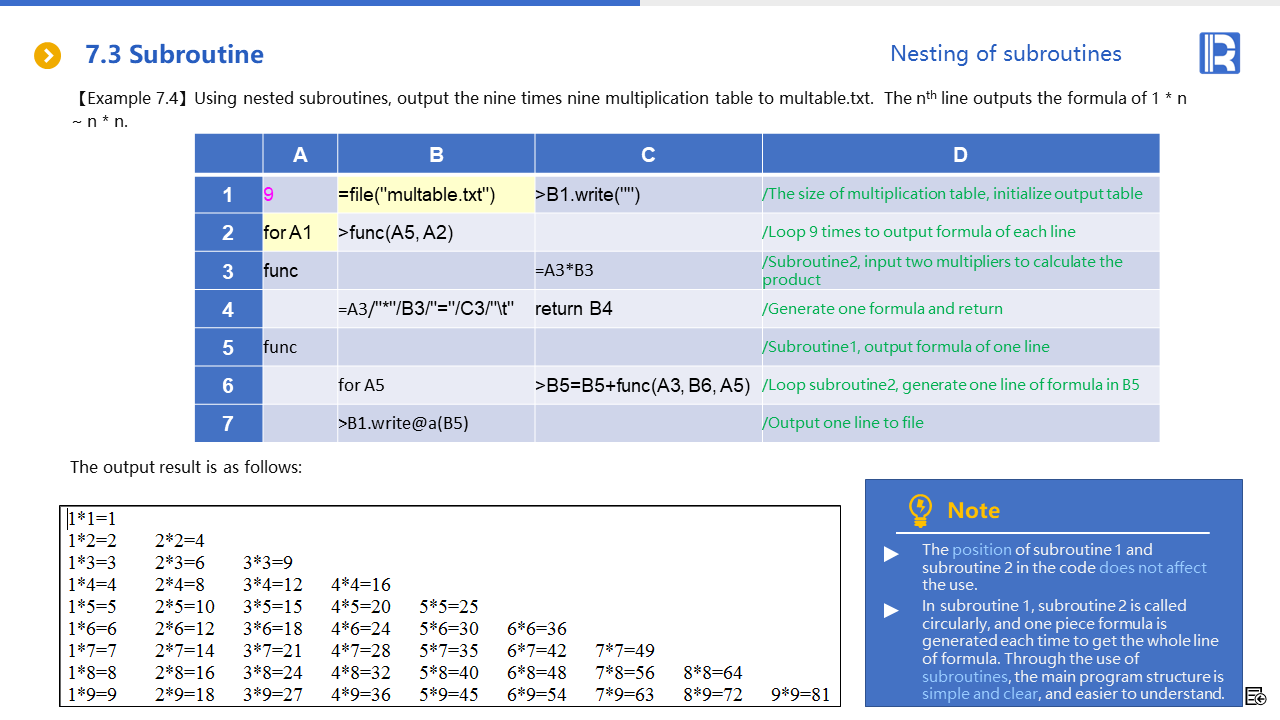Click the lightbulb icon in the Note box

(x=920, y=510)
